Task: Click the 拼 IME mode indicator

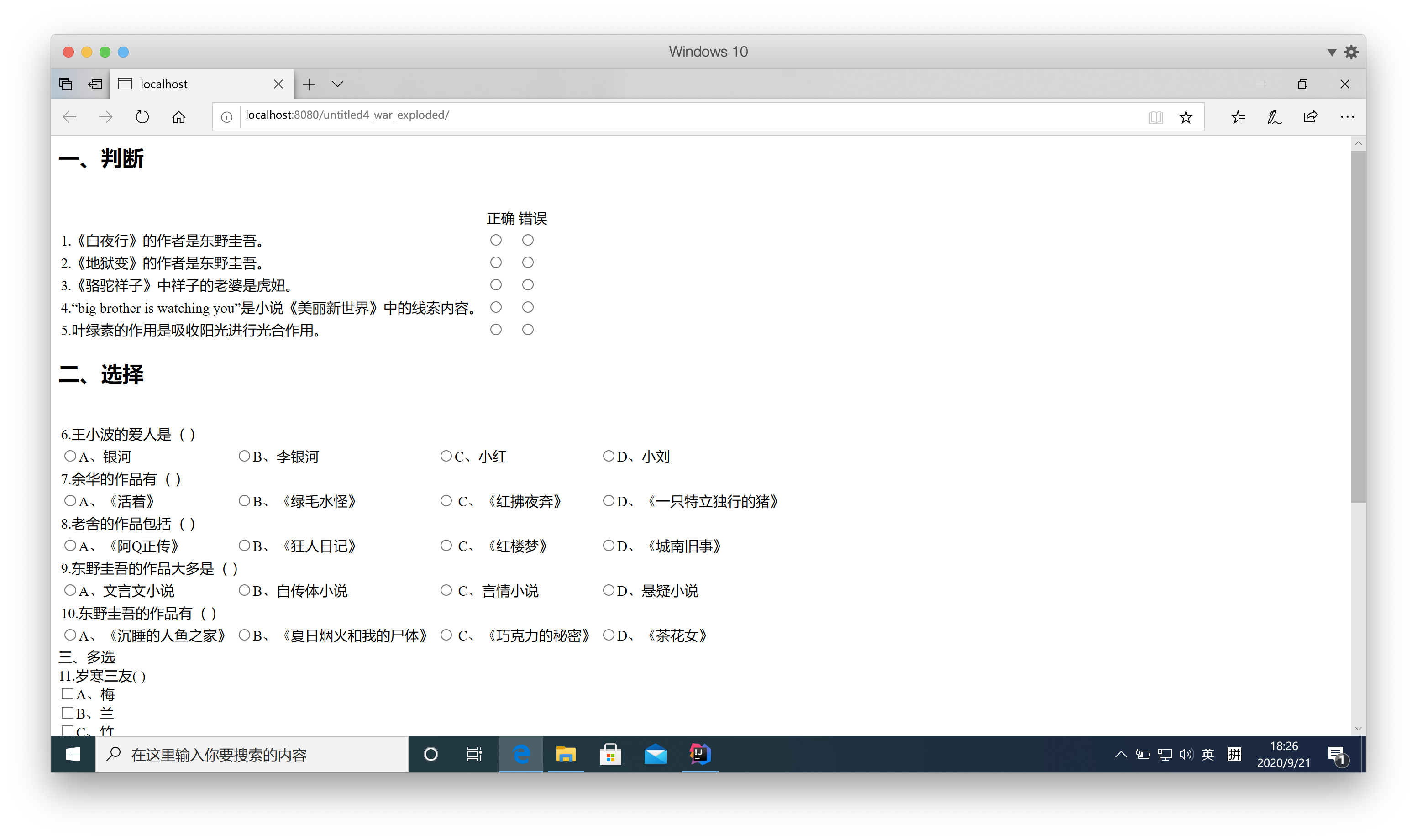Action: [1234, 755]
